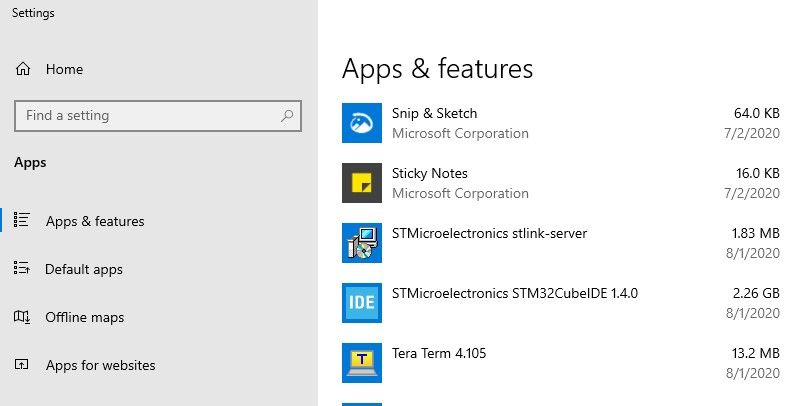The image size is (805, 406).
Task: Click the stlink-server installer icon
Action: [x=362, y=243]
